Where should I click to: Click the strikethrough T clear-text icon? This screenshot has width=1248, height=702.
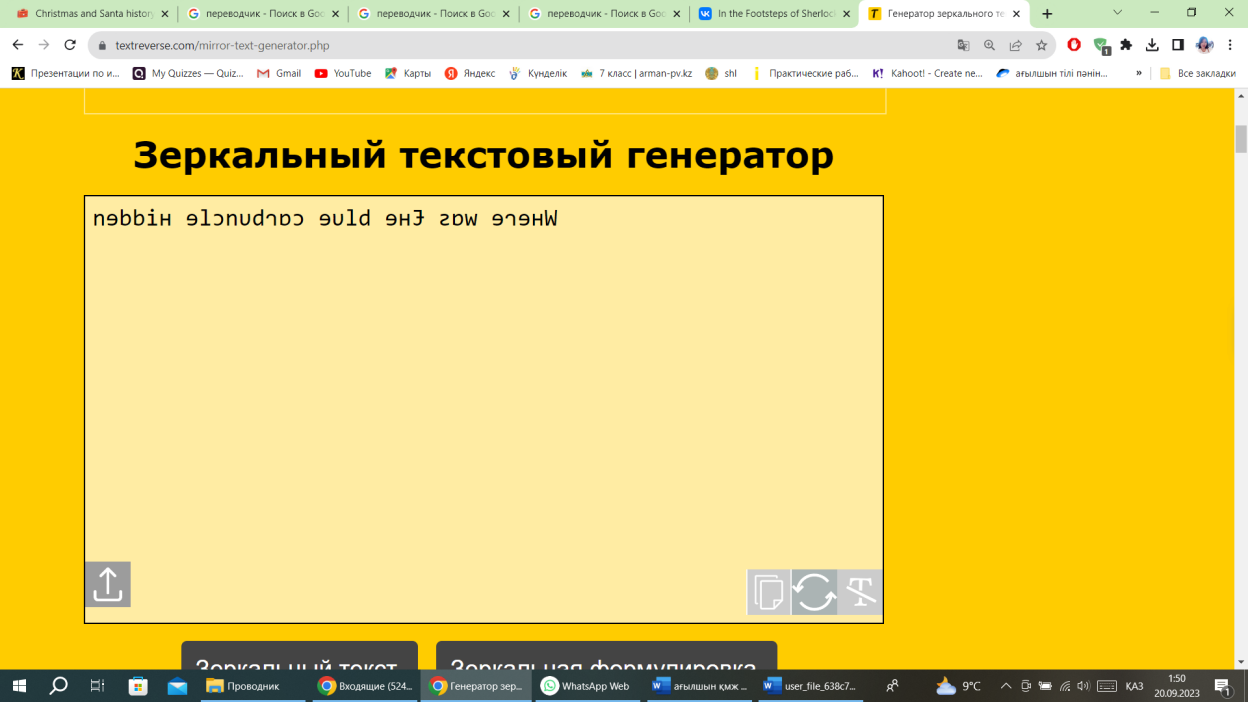(860, 592)
